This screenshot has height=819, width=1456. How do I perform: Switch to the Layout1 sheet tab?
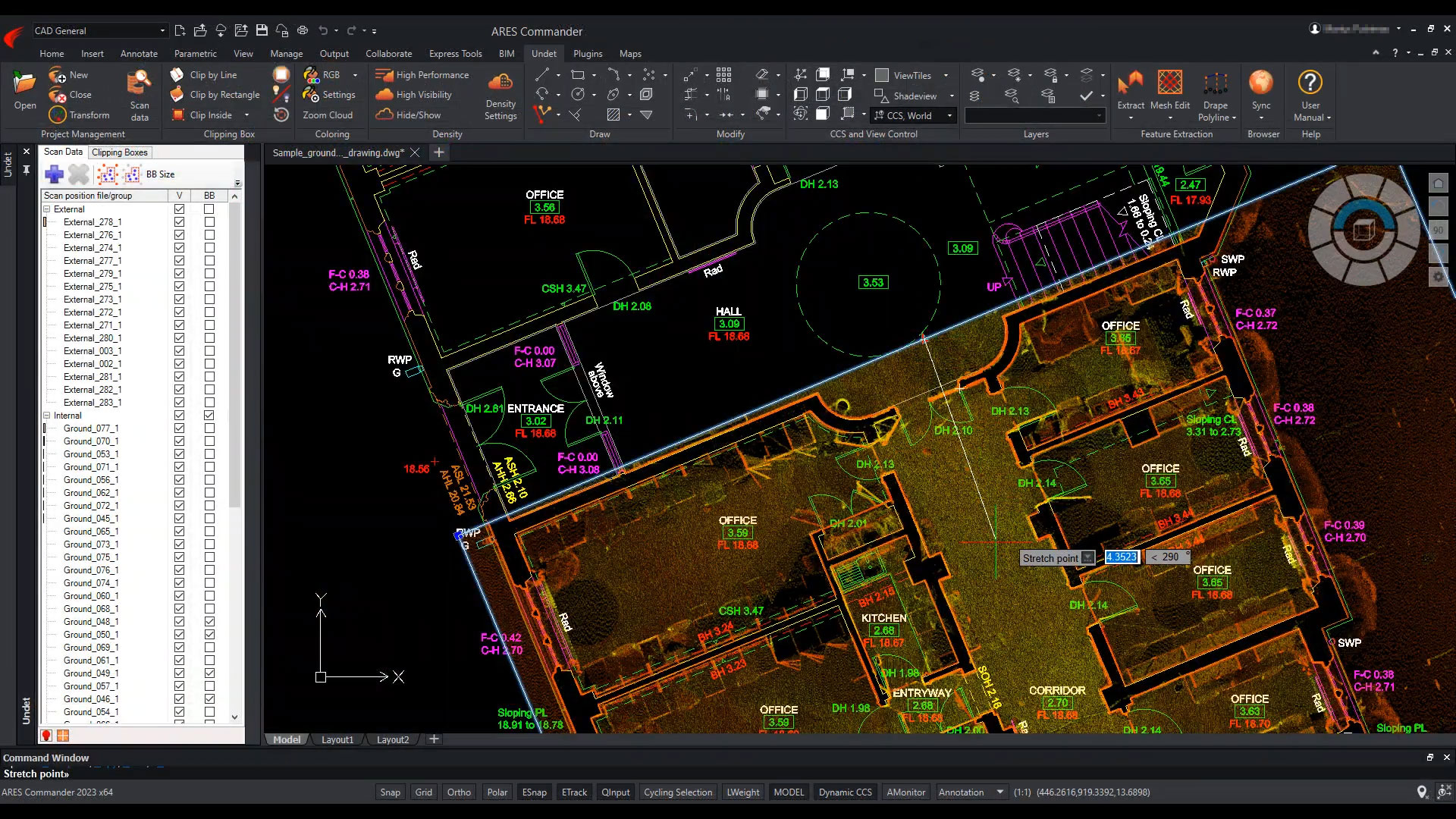337,739
